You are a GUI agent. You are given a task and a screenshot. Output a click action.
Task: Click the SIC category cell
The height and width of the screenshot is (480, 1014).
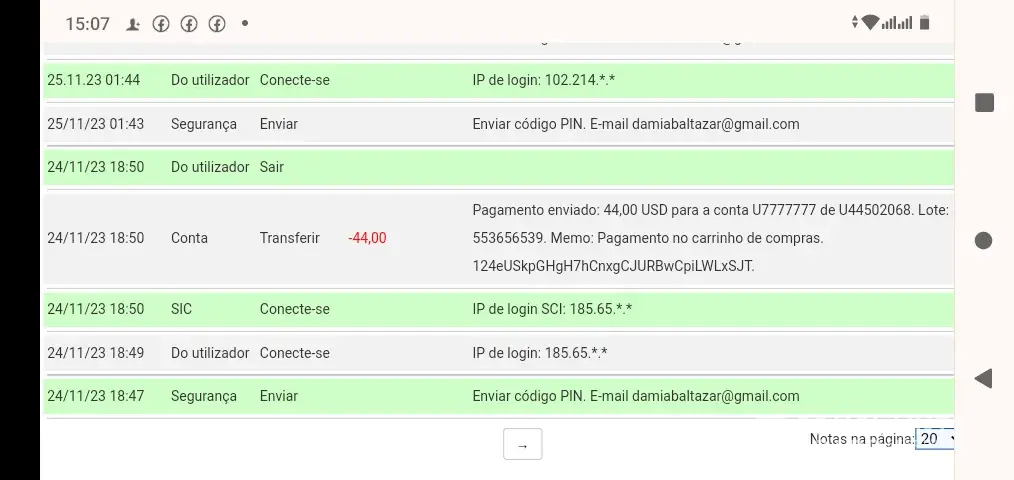(182, 309)
